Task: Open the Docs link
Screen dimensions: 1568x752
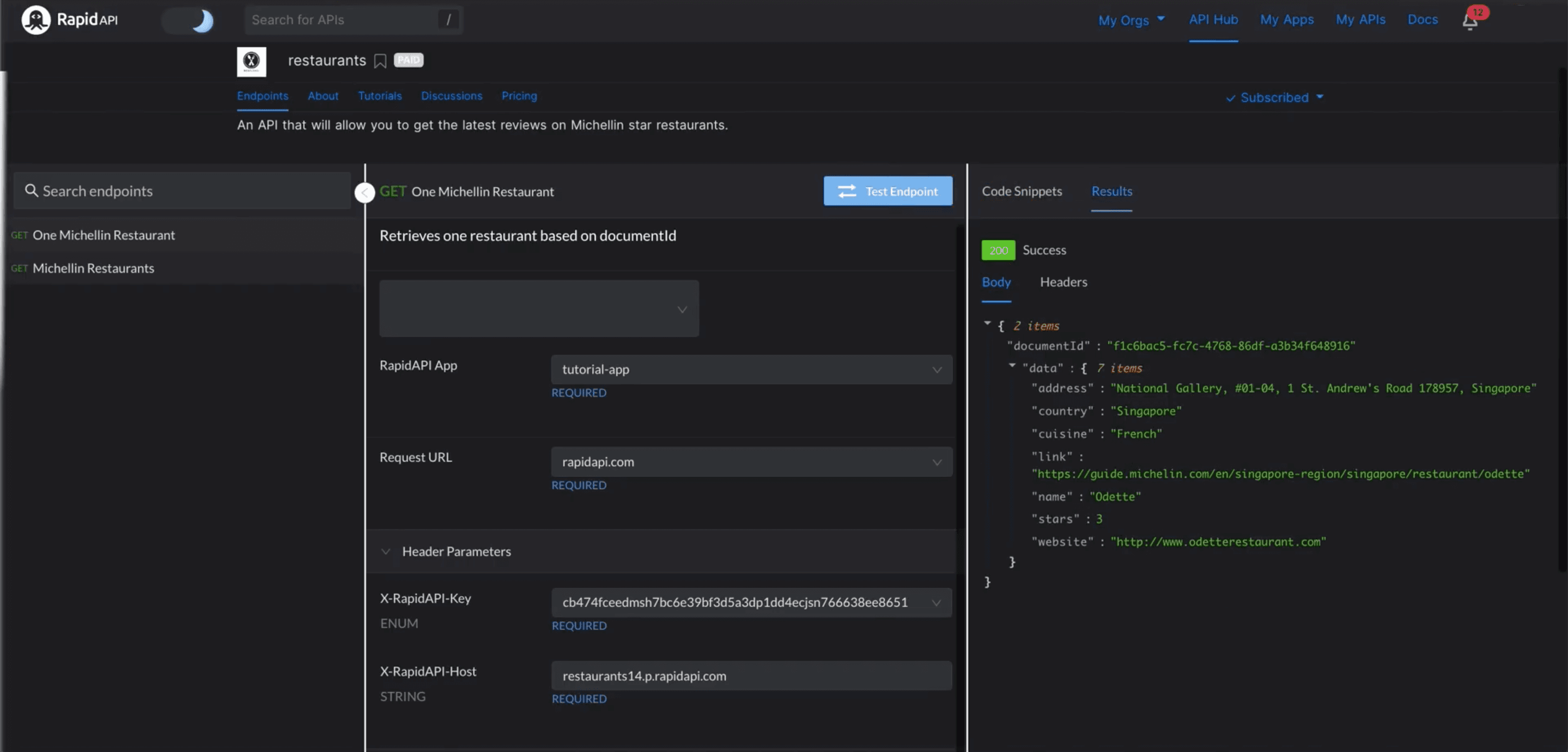Action: 1422,20
